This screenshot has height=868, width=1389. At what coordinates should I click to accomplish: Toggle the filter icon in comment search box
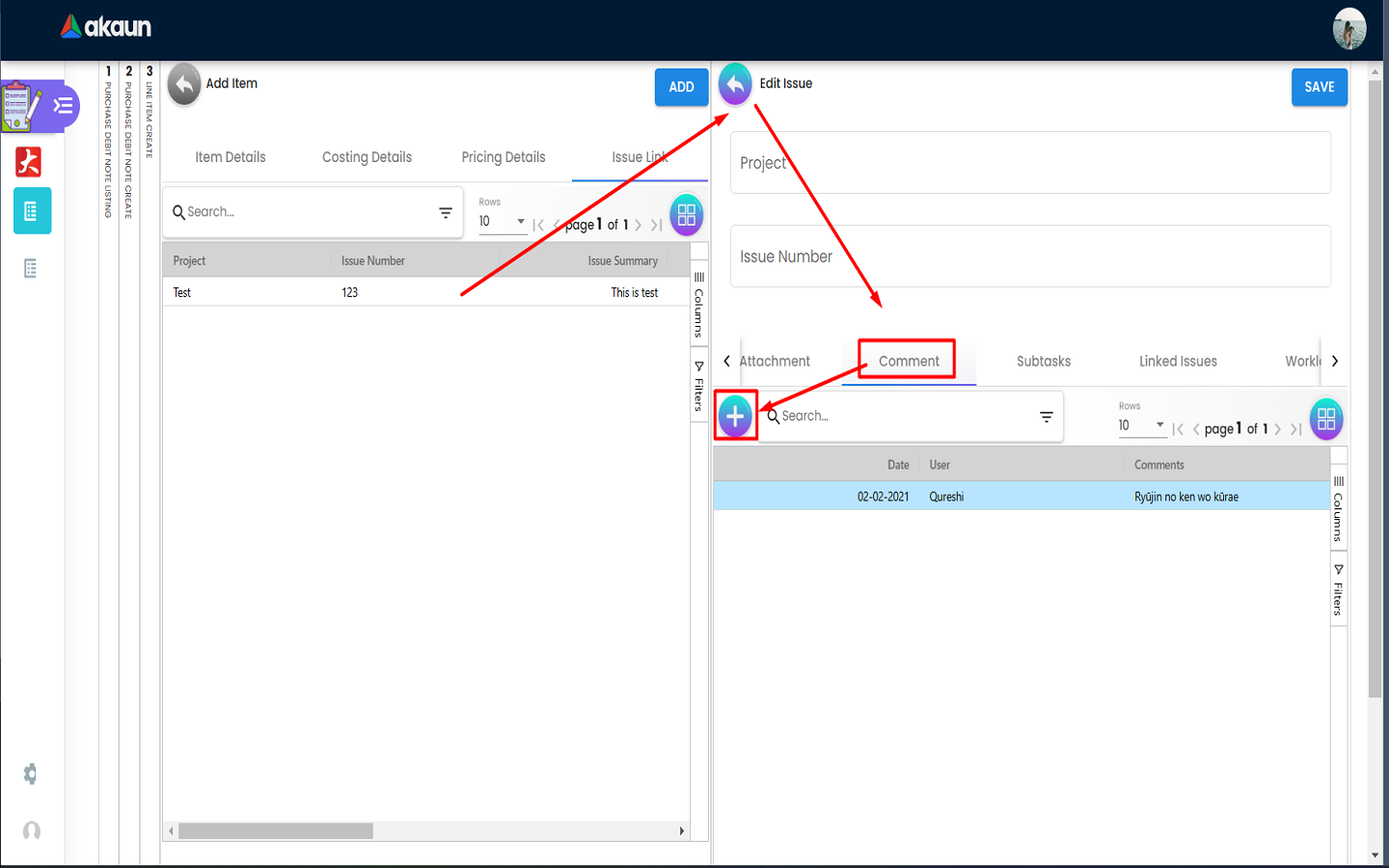coord(1047,417)
